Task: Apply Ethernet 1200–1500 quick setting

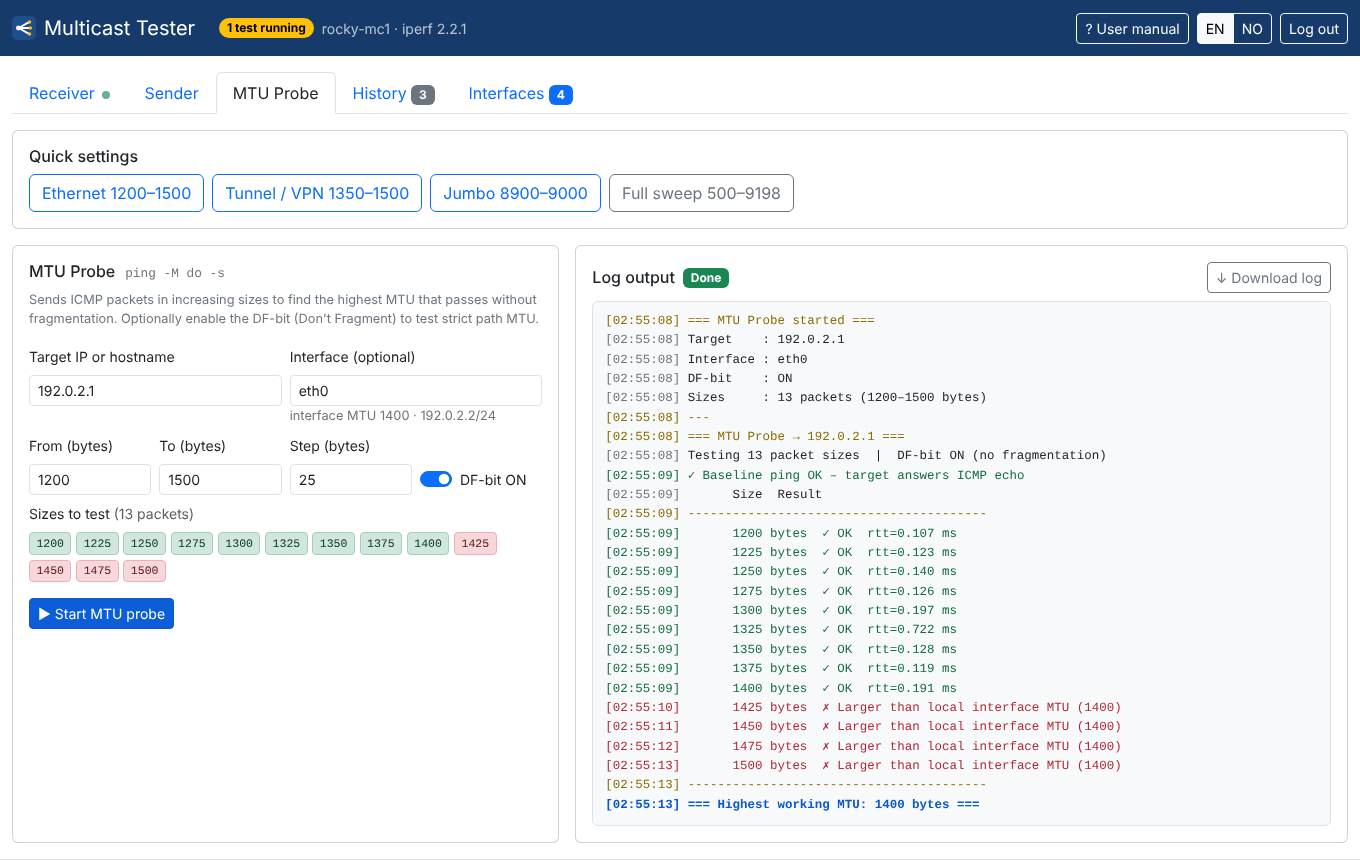Action: [x=117, y=193]
